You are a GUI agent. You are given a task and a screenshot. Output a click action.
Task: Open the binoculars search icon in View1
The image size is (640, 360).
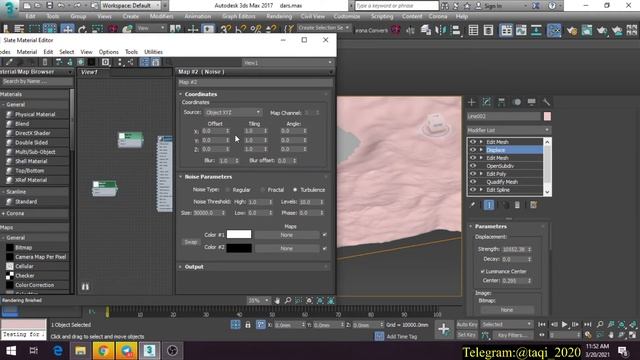(85, 287)
